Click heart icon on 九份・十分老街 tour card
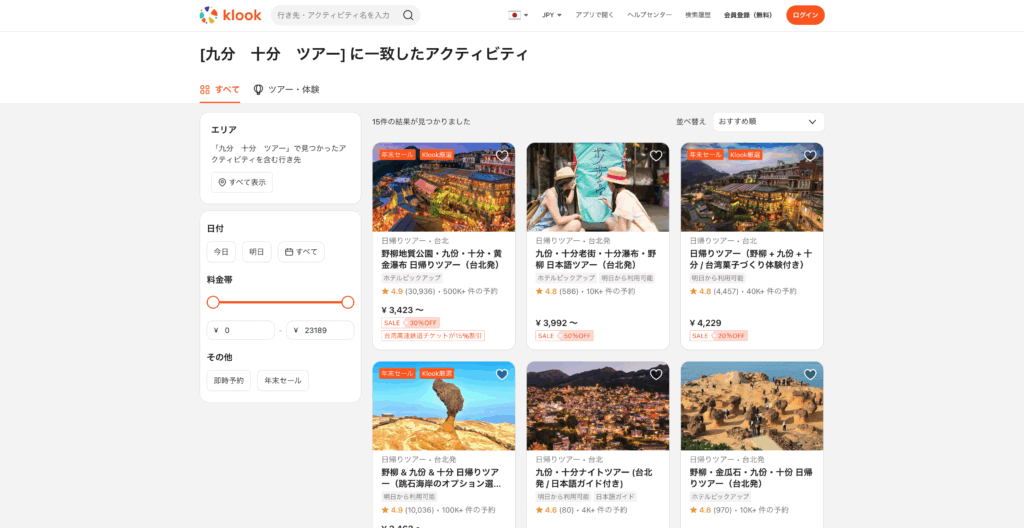This screenshot has width=1024, height=528. [656, 155]
